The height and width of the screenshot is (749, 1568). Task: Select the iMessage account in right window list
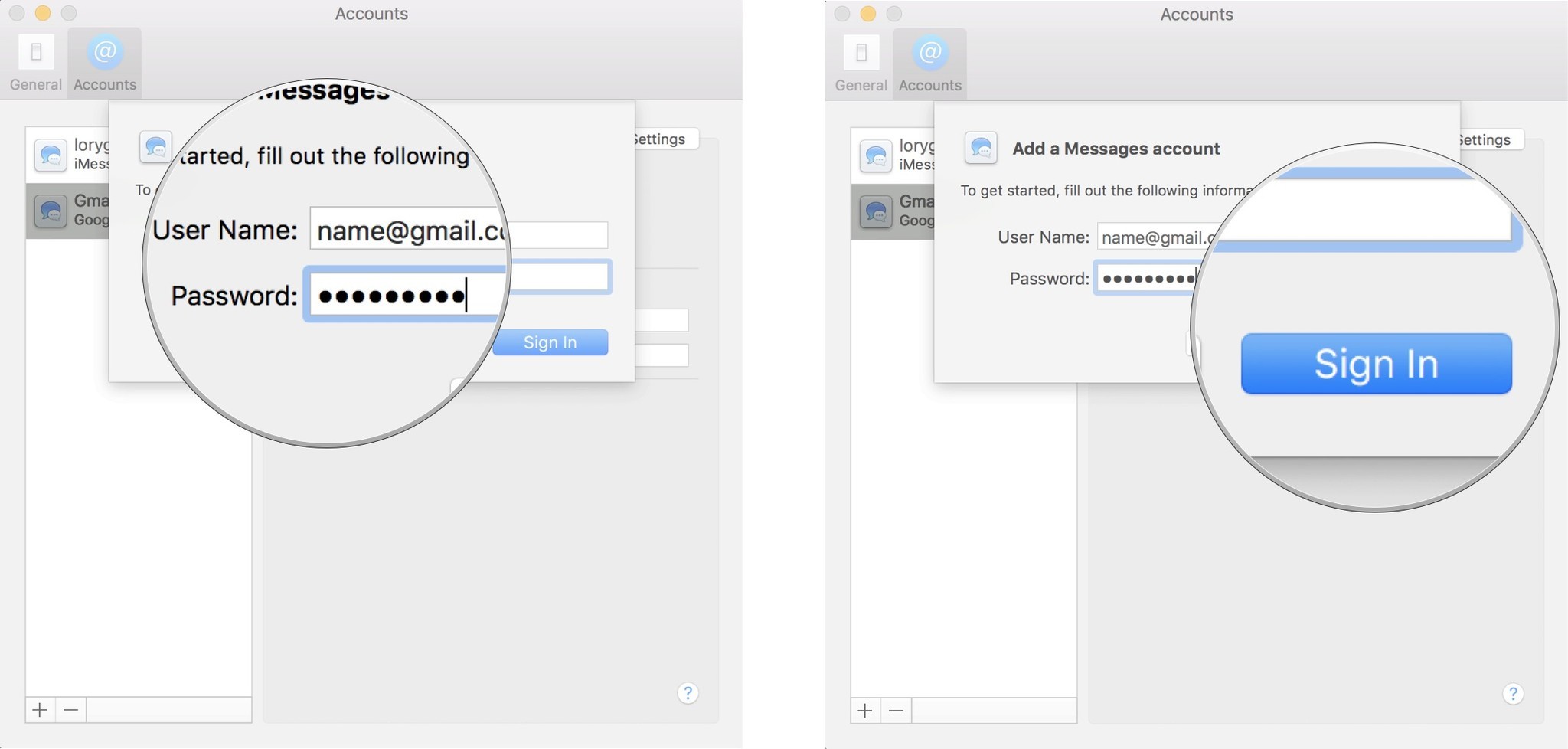click(893, 155)
